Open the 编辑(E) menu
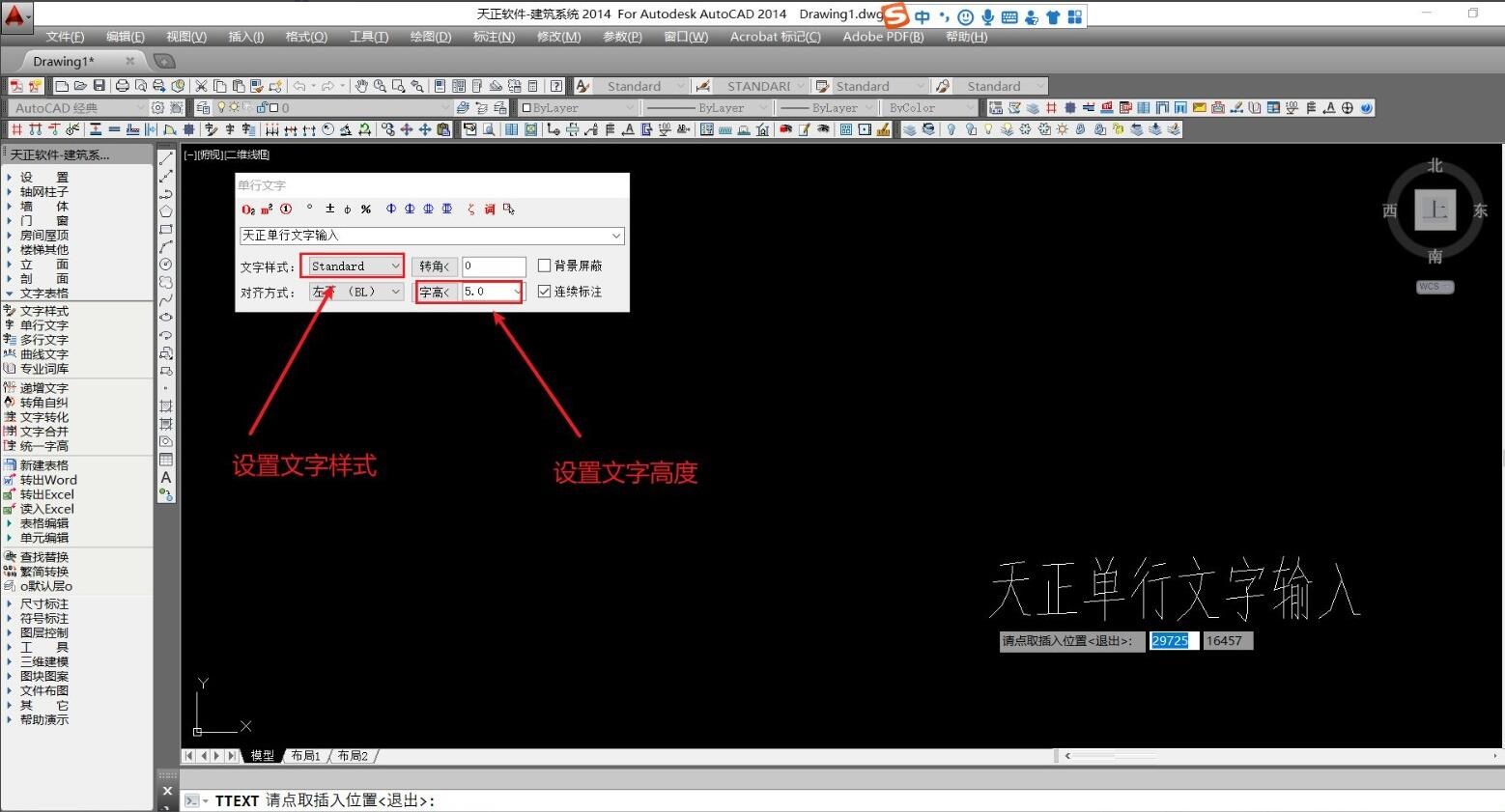This screenshot has width=1505, height=812. pyautogui.click(x=126, y=37)
